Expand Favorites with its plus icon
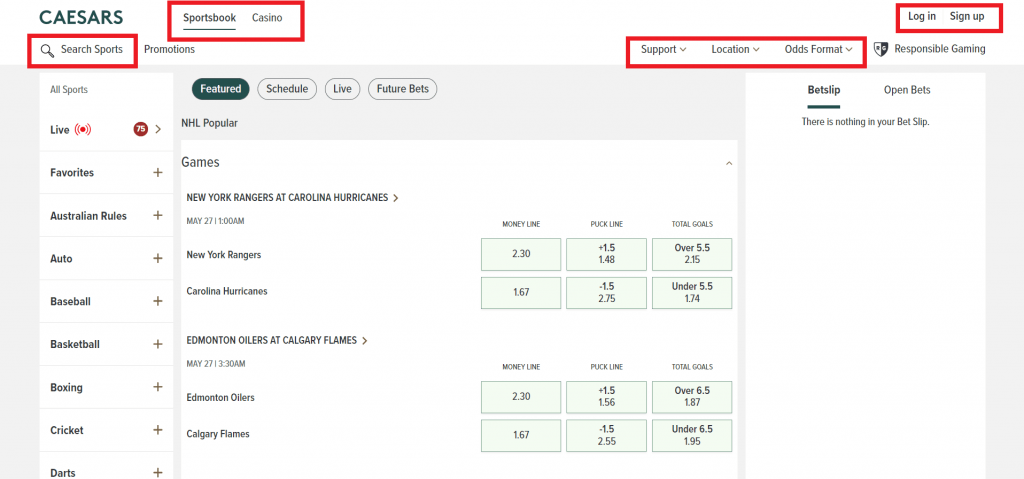 (x=157, y=173)
